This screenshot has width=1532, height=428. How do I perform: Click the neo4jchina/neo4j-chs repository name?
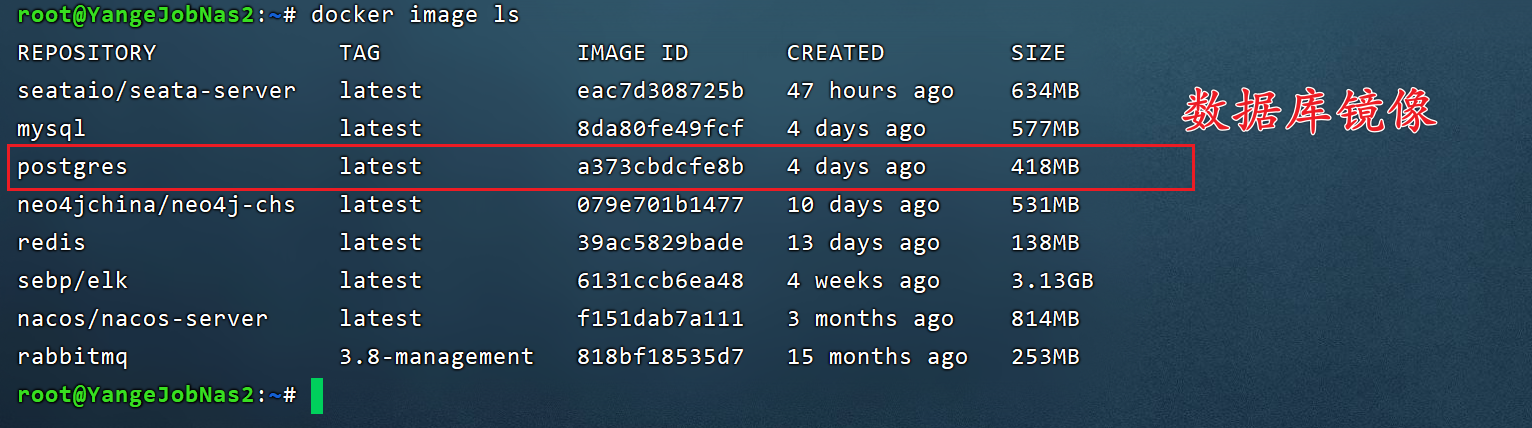156,205
